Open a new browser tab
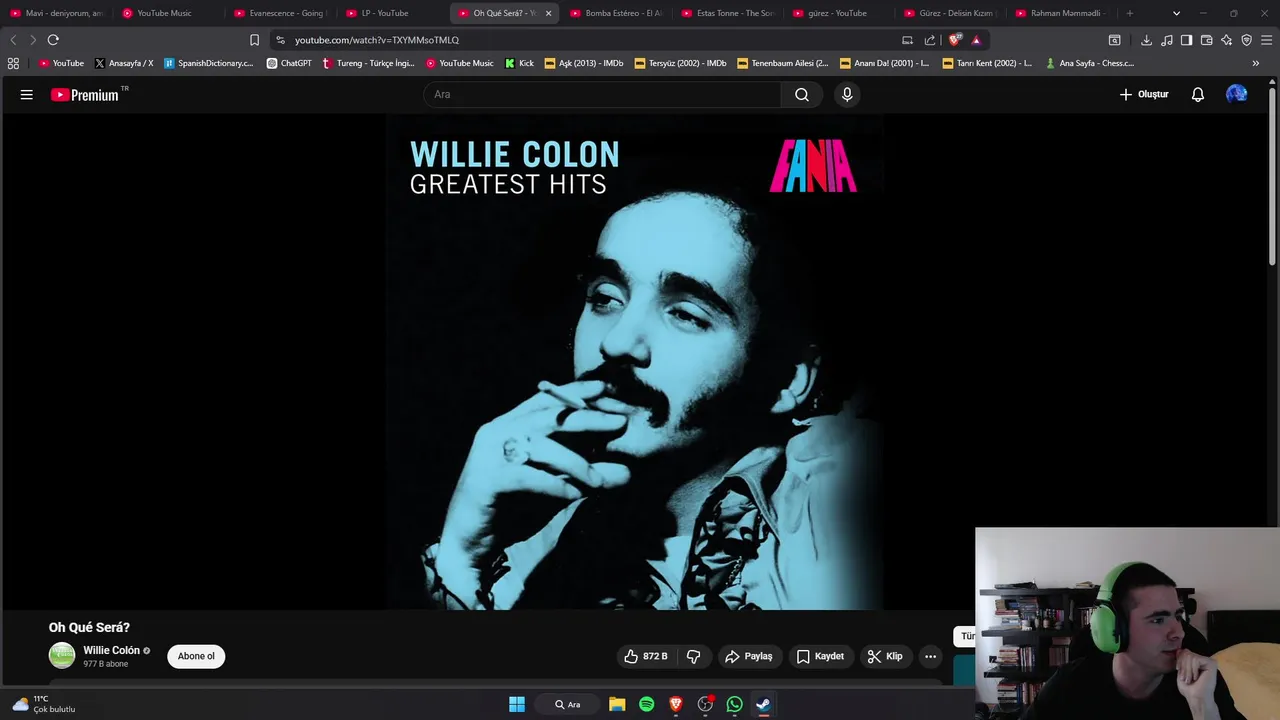The width and height of the screenshot is (1280, 720). tap(1130, 13)
